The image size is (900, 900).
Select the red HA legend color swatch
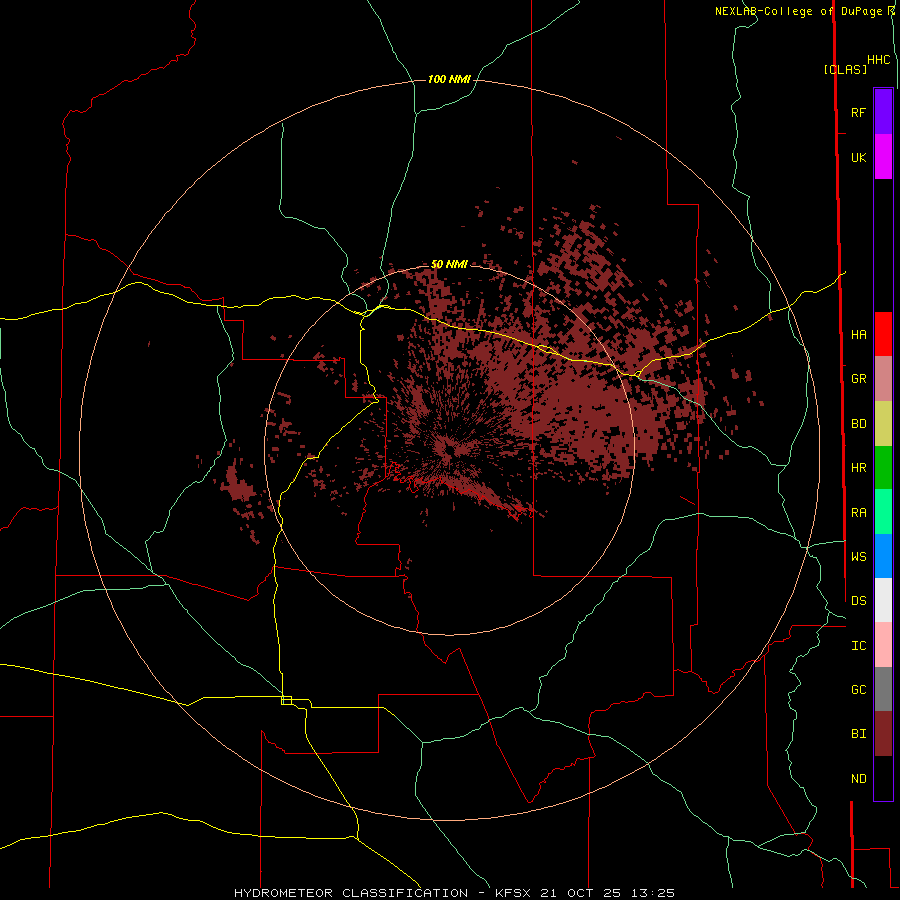pos(883,334)
